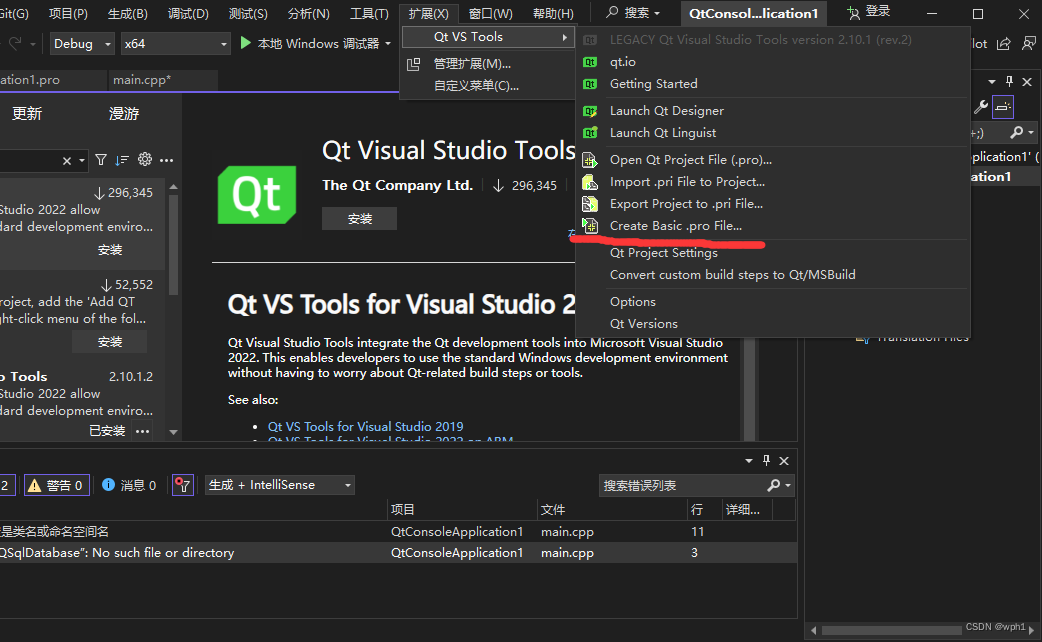1042x642 pixels.
Task: Click the 搜索错误列表 search field
Action: [690, 485]
